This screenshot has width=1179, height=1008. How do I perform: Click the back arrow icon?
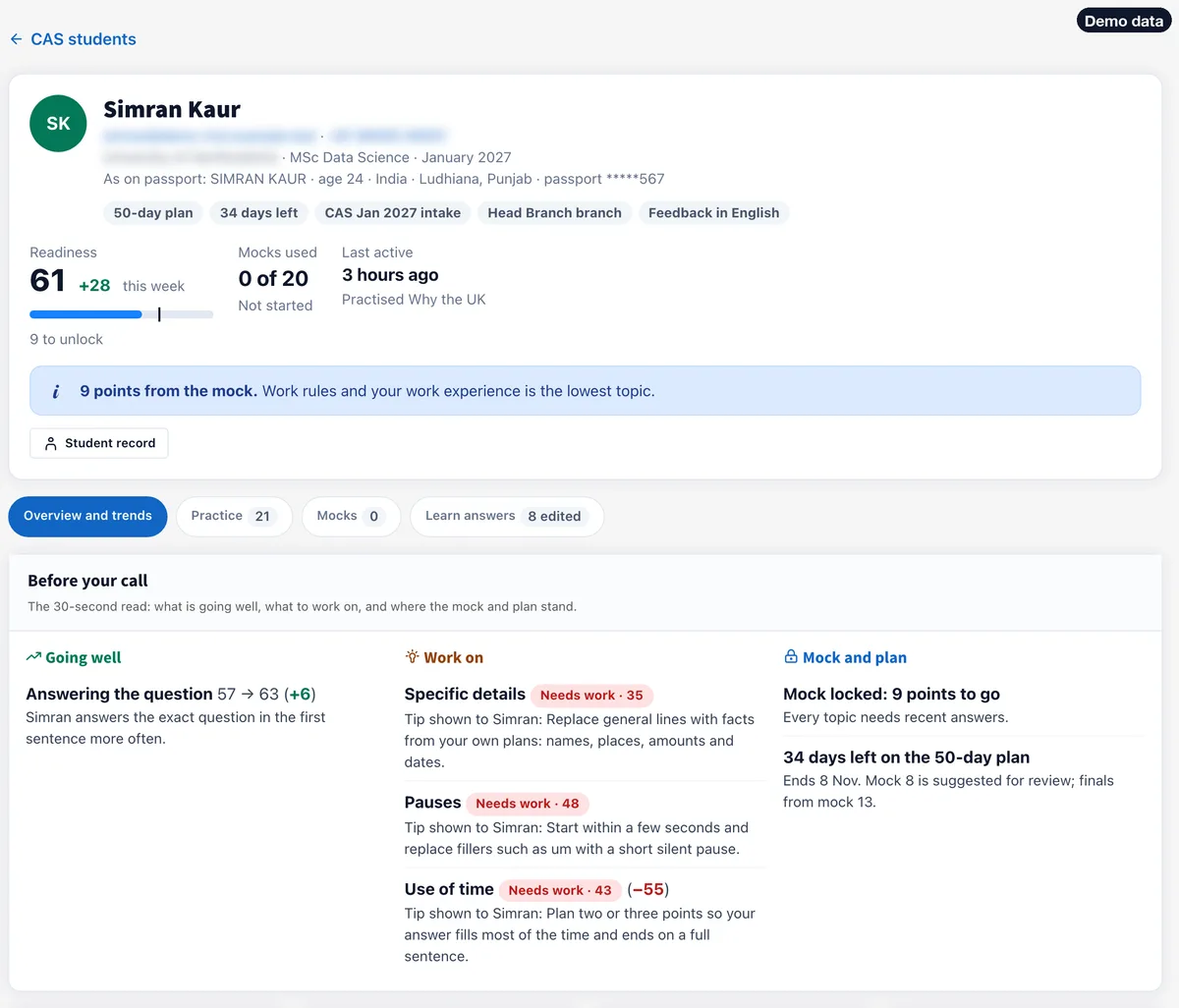(x=16, y=39)
